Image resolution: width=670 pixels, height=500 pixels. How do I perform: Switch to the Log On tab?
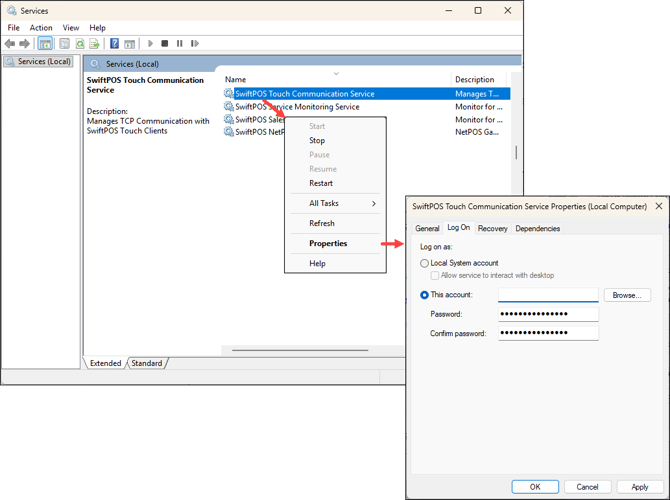click(458, 228)
